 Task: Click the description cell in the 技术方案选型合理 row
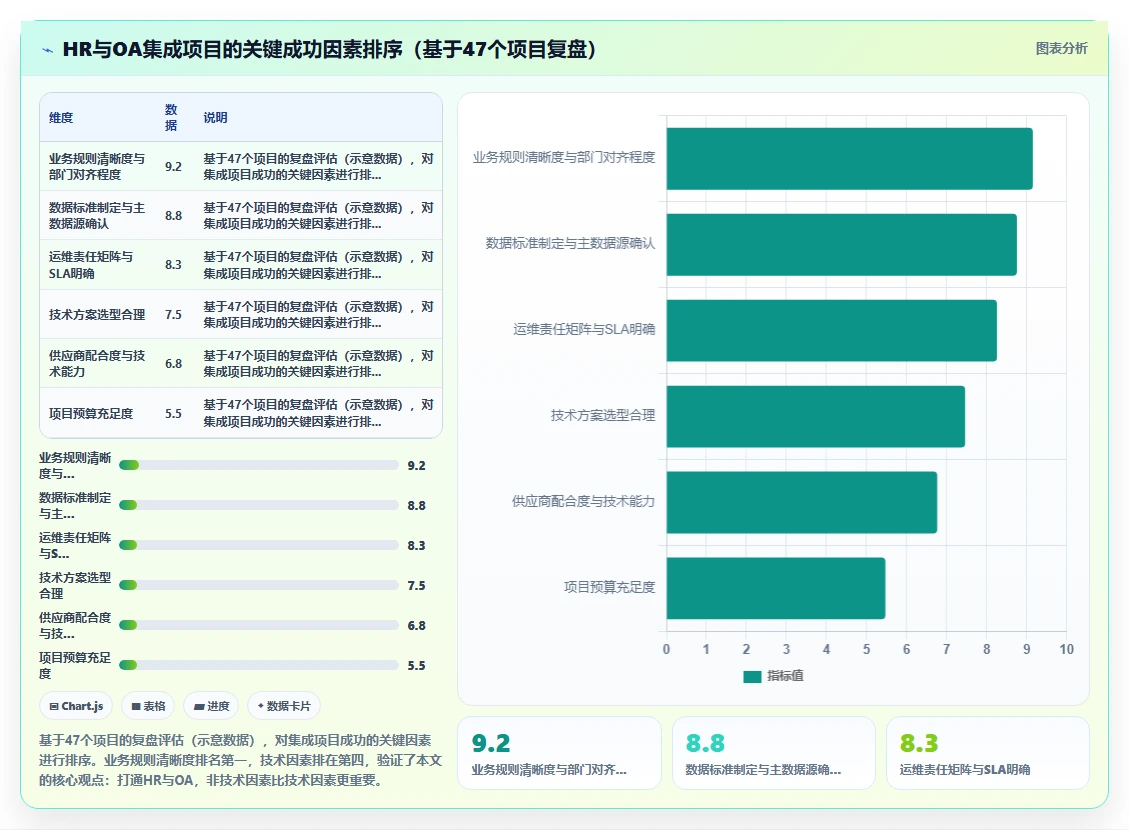tap(318, 315)
